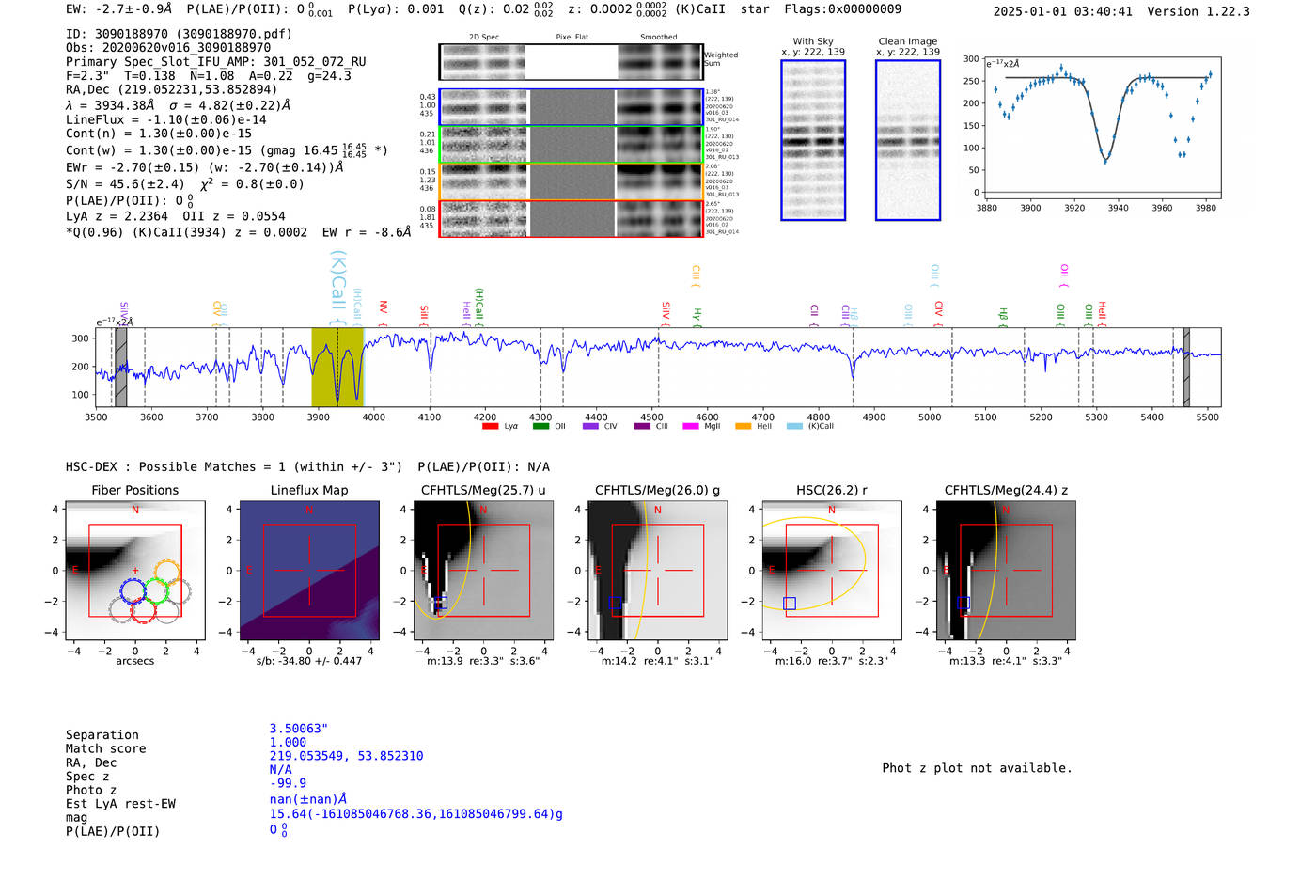Click the Photo z value -99.9
The image size is (1316, 896).
pyautogui.click(x=288, y=783)
